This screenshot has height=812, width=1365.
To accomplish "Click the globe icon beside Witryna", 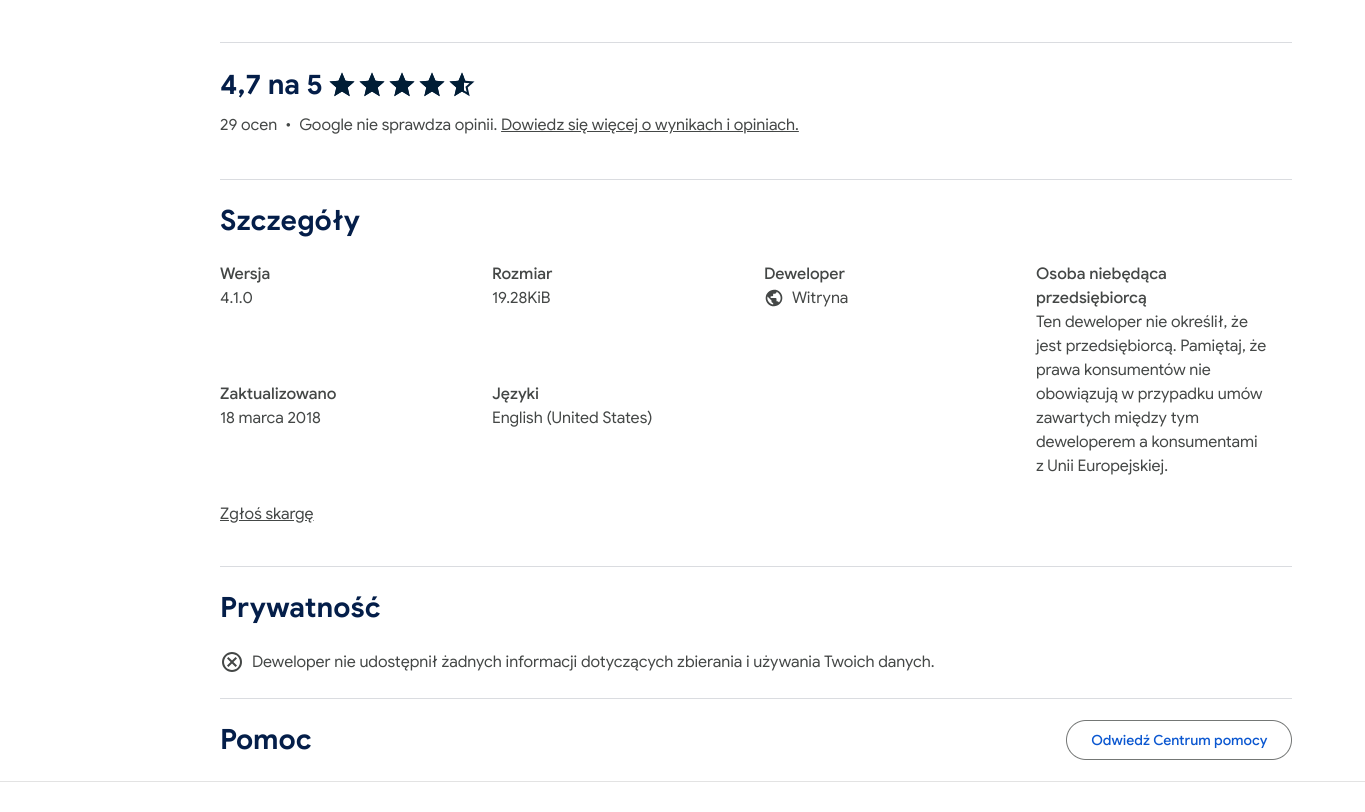I will (x=773, y=298).
